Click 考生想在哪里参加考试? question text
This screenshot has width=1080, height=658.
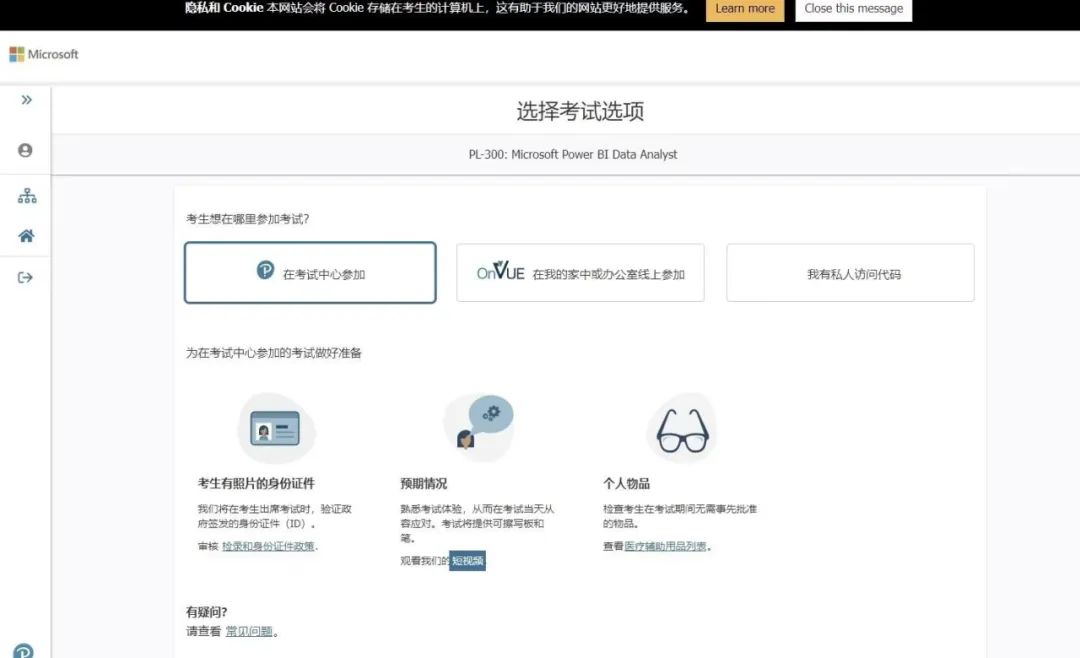click(x=247, y=219)
